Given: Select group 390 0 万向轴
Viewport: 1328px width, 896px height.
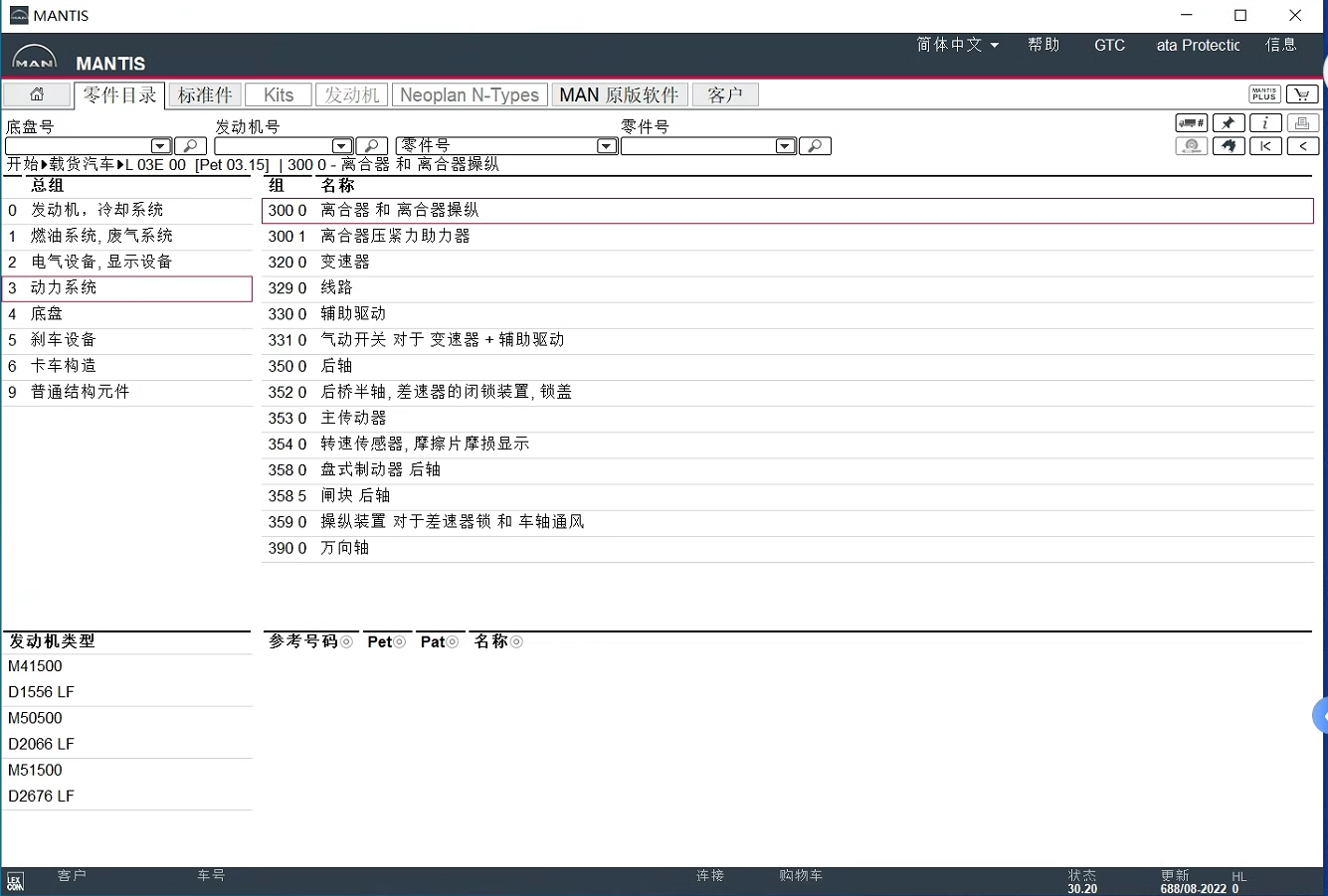Looking at the screenshot, I should pyautogui.click(x=788, y=548).
